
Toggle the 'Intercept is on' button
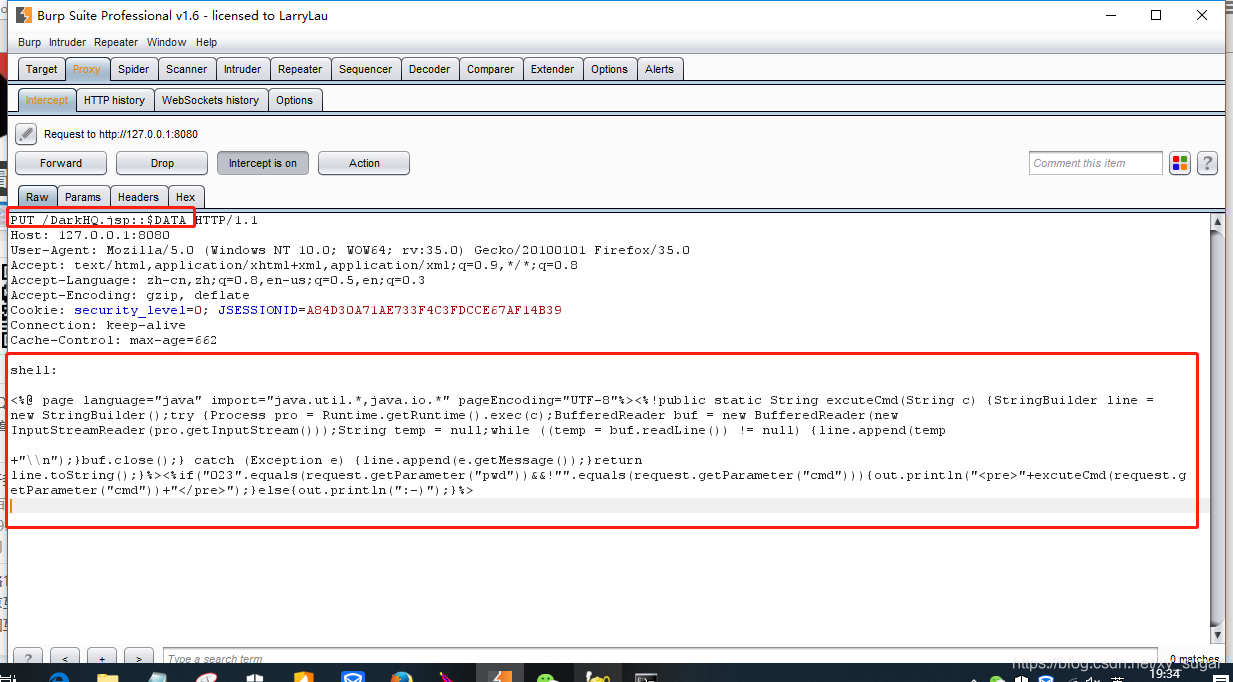263,163
